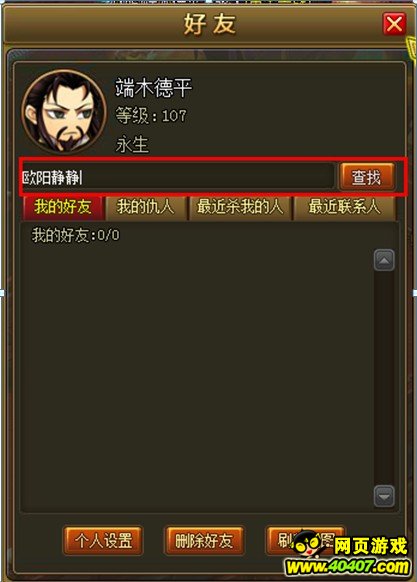
Task: Click the 等级:107 level label
Action: 151,116
